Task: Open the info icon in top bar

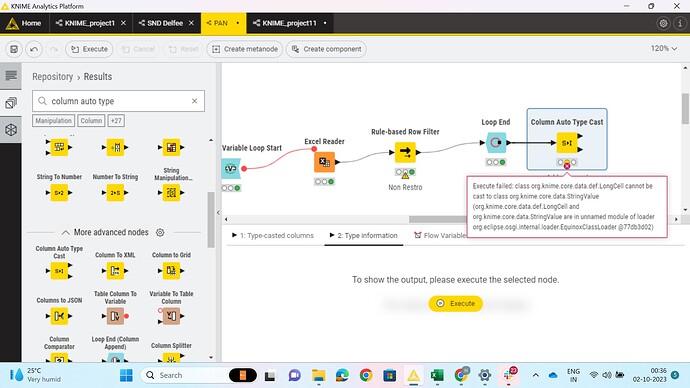Action: 680,23
